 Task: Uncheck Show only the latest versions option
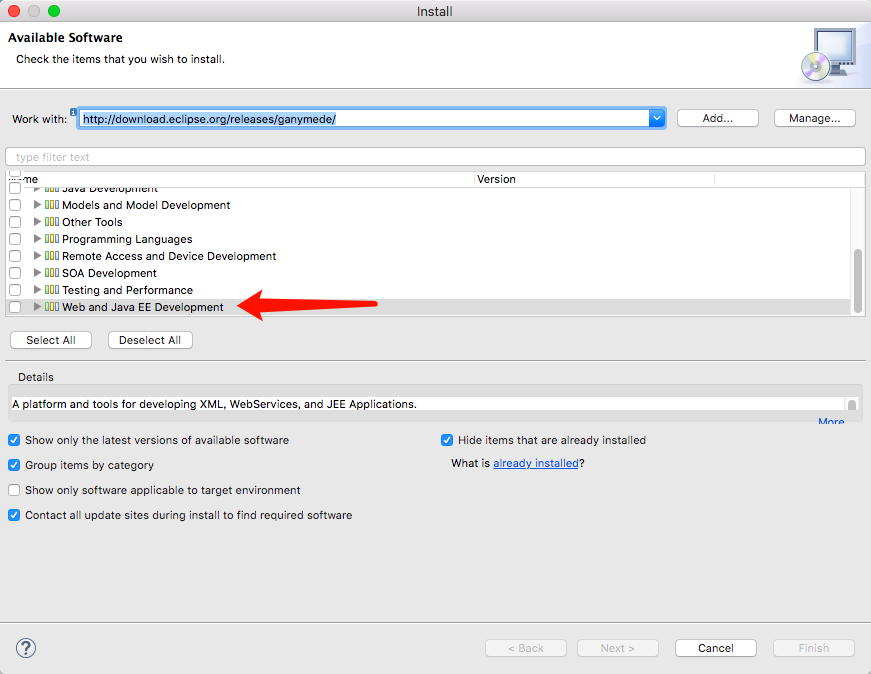14,440
